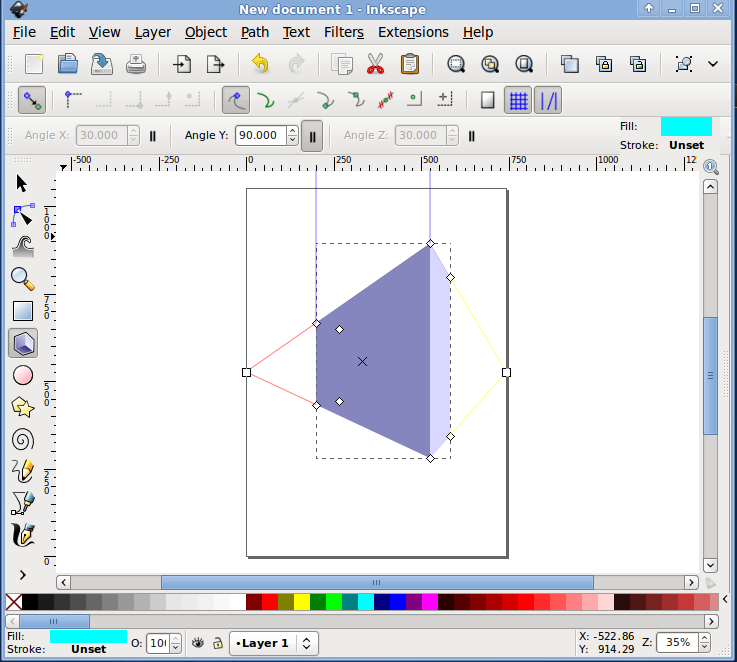Click the Undo arrow icon
This screenshot has width=737, height=662.
pyautogui.click(x=260, y=65)
